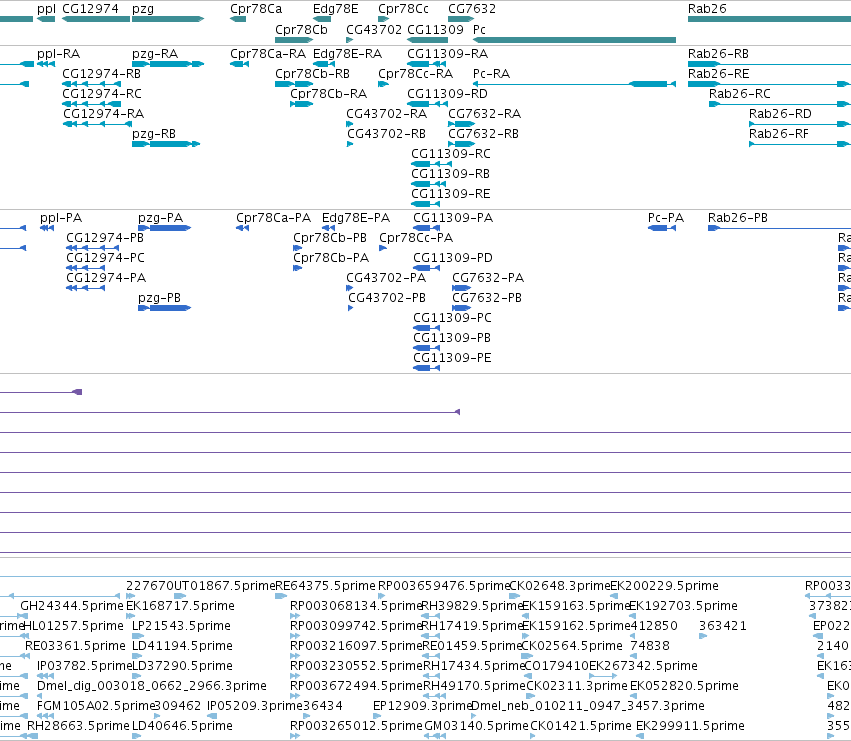Select the ppl-PA protein
The width and height of the screenshot is (851, 741).
pos(47,228)
